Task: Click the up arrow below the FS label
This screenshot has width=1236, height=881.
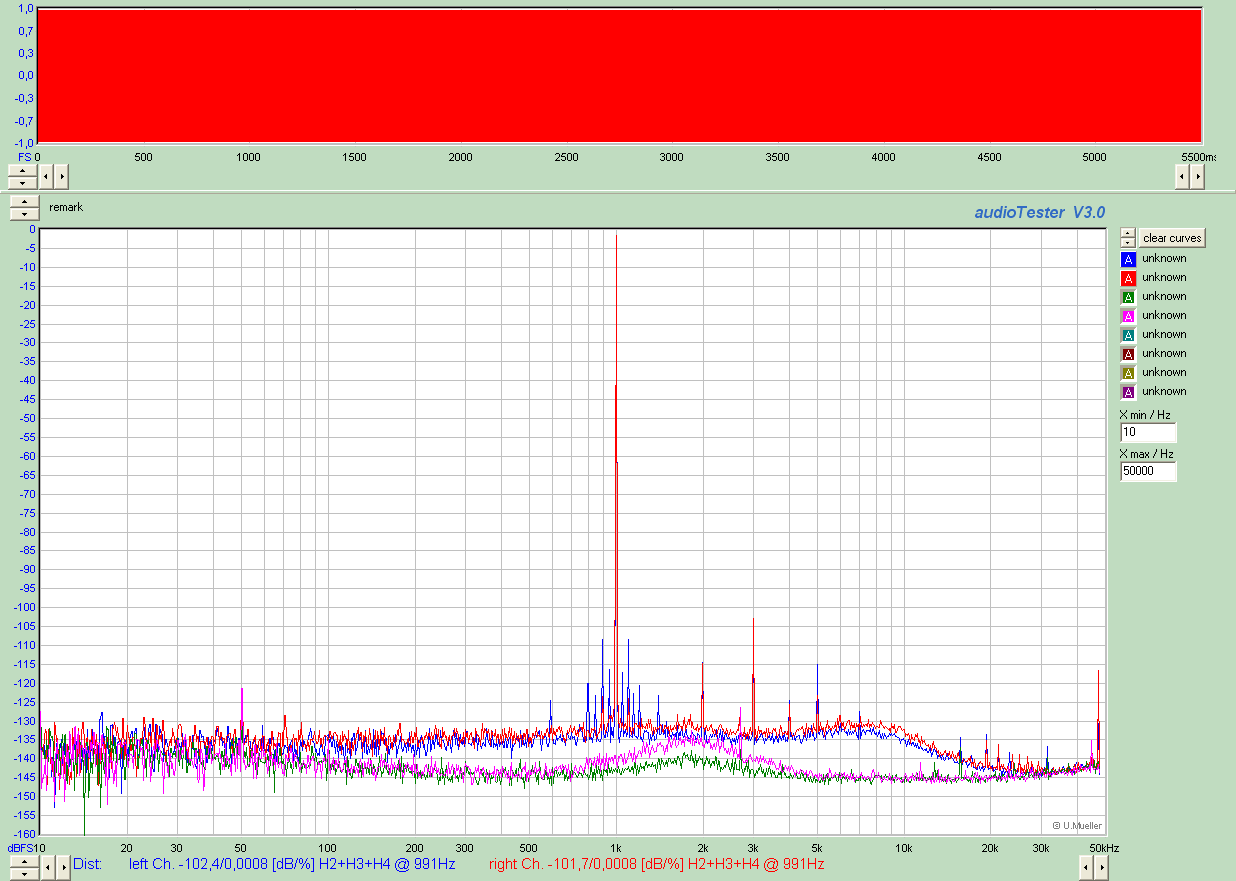Action: tap(23, 170)
